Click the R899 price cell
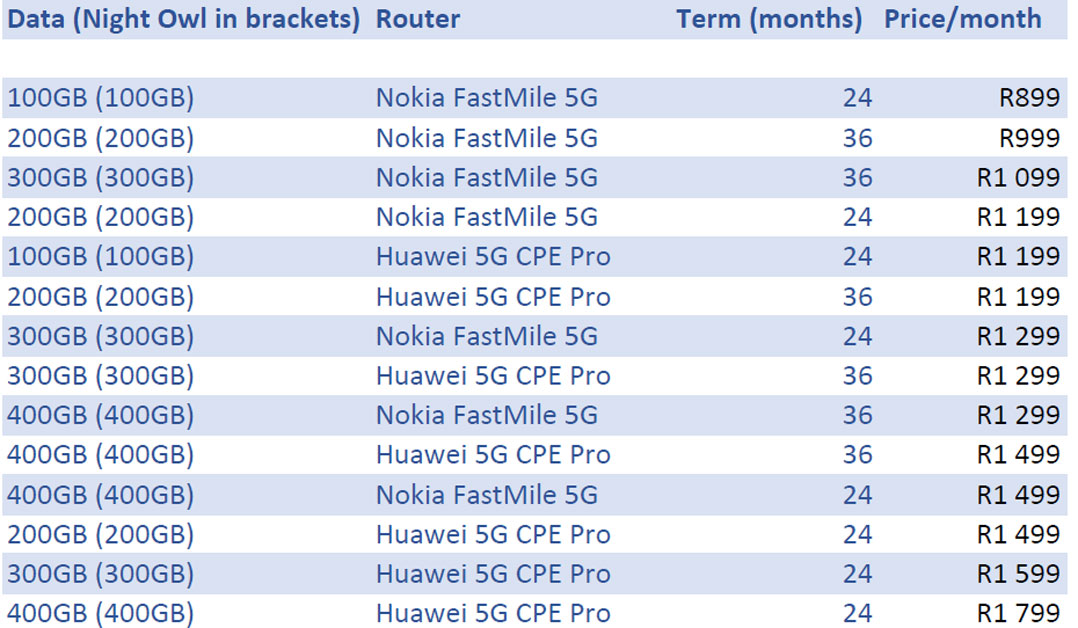This screenshot has width=1078, height=628. (x=1028, y=98)
